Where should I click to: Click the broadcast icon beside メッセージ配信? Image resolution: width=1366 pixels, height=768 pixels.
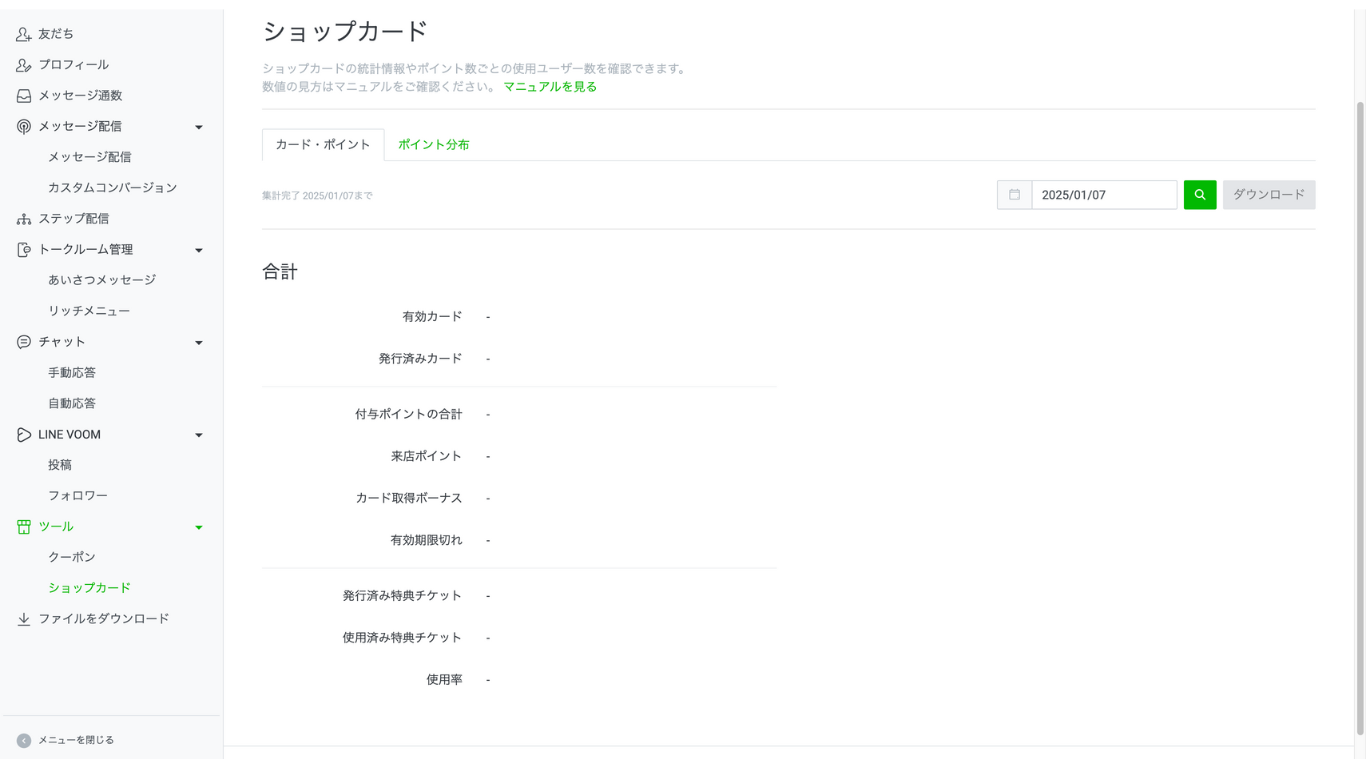[x=24, y=126]
